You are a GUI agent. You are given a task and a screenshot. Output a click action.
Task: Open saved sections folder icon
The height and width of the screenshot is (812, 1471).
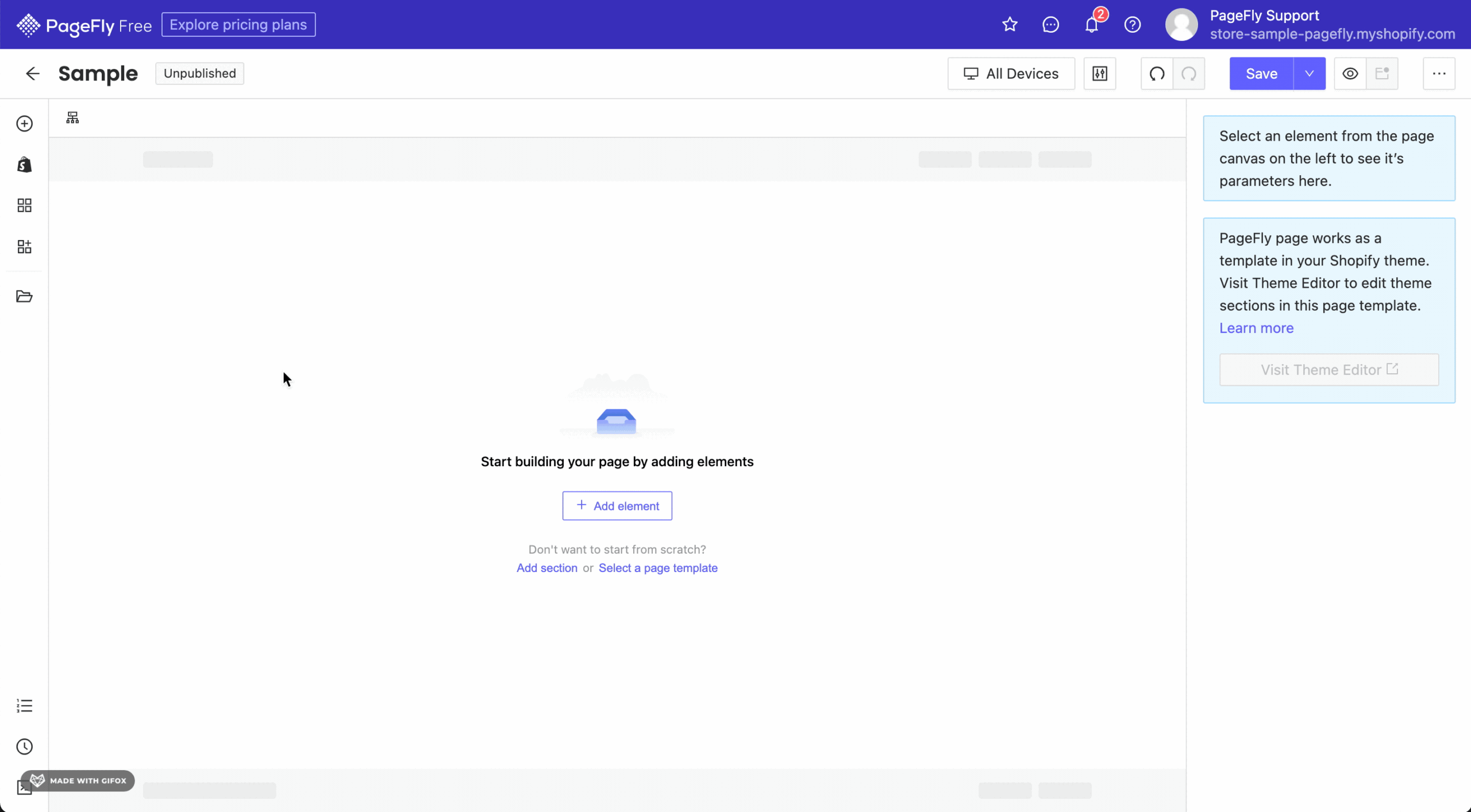pos(24,296)
